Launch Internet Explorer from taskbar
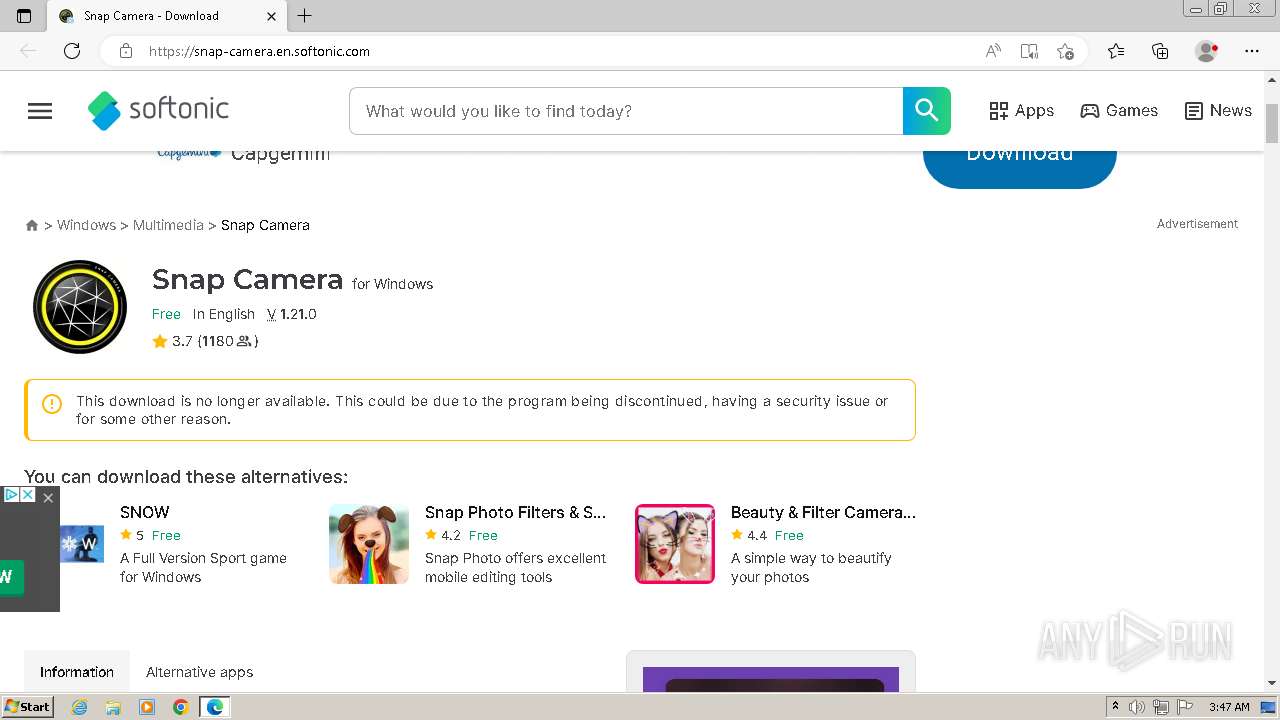Image resolution: width=1280 pixels, height=720 pixels. (80, 707)
